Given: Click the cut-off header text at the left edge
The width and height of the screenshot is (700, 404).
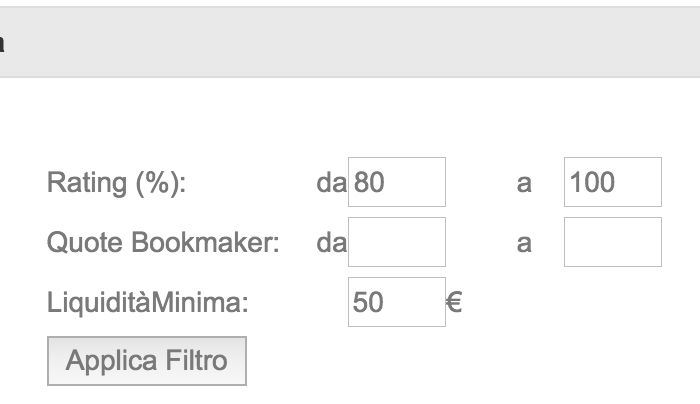Looking at the screenshot, I should pos(2,43).
